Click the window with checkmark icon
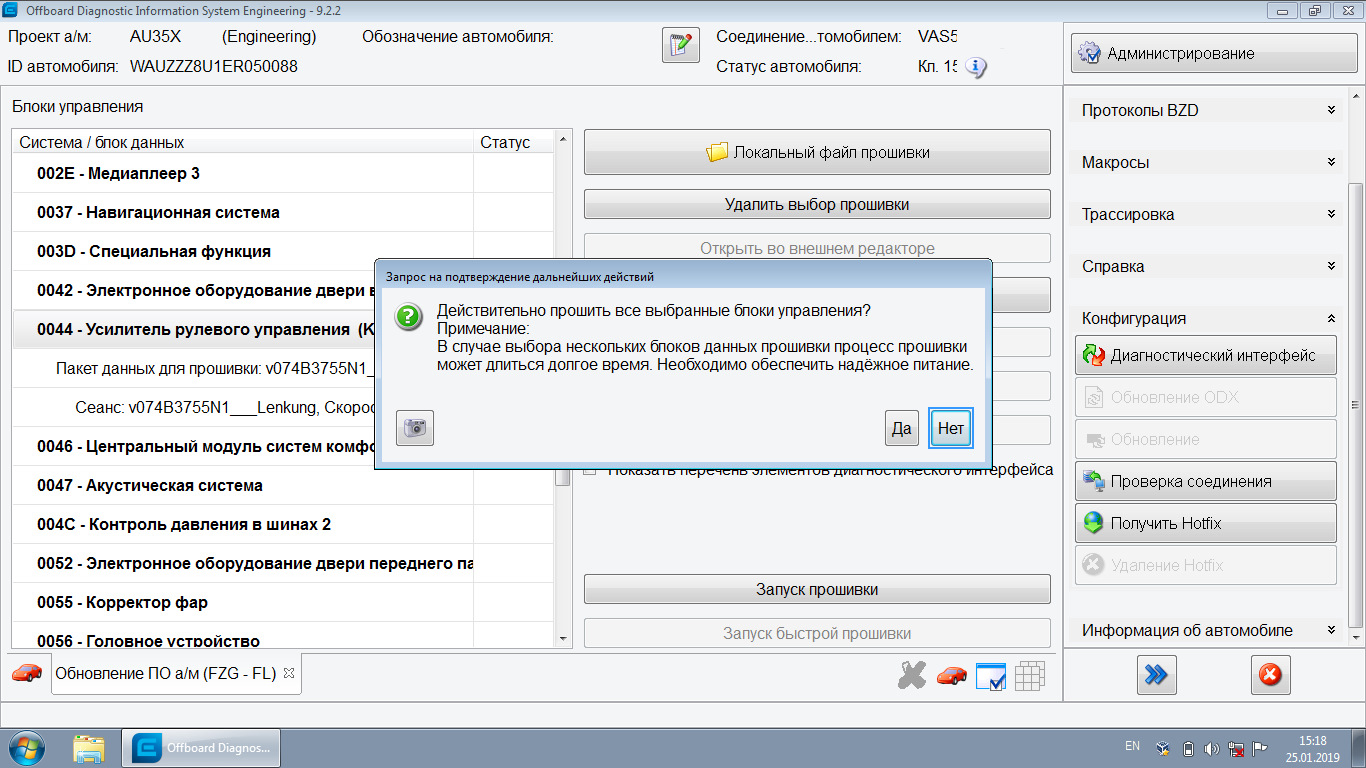The height and width of the screenshot is (768, 1366). pos(990,677)
